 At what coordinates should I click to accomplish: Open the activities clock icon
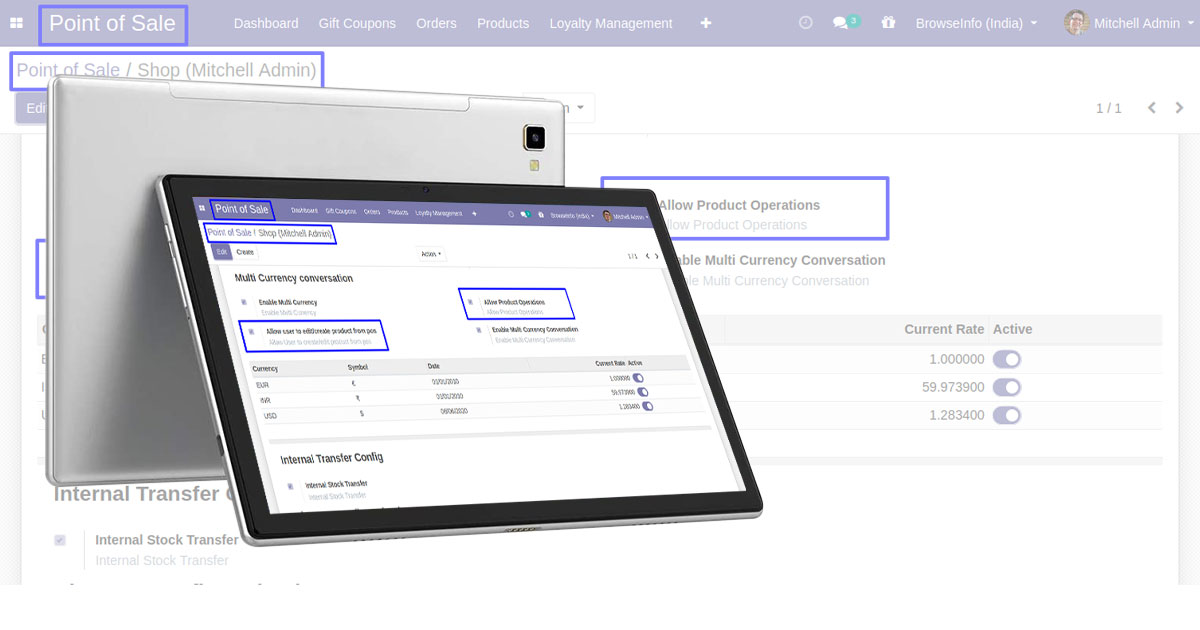coord(806,23)
